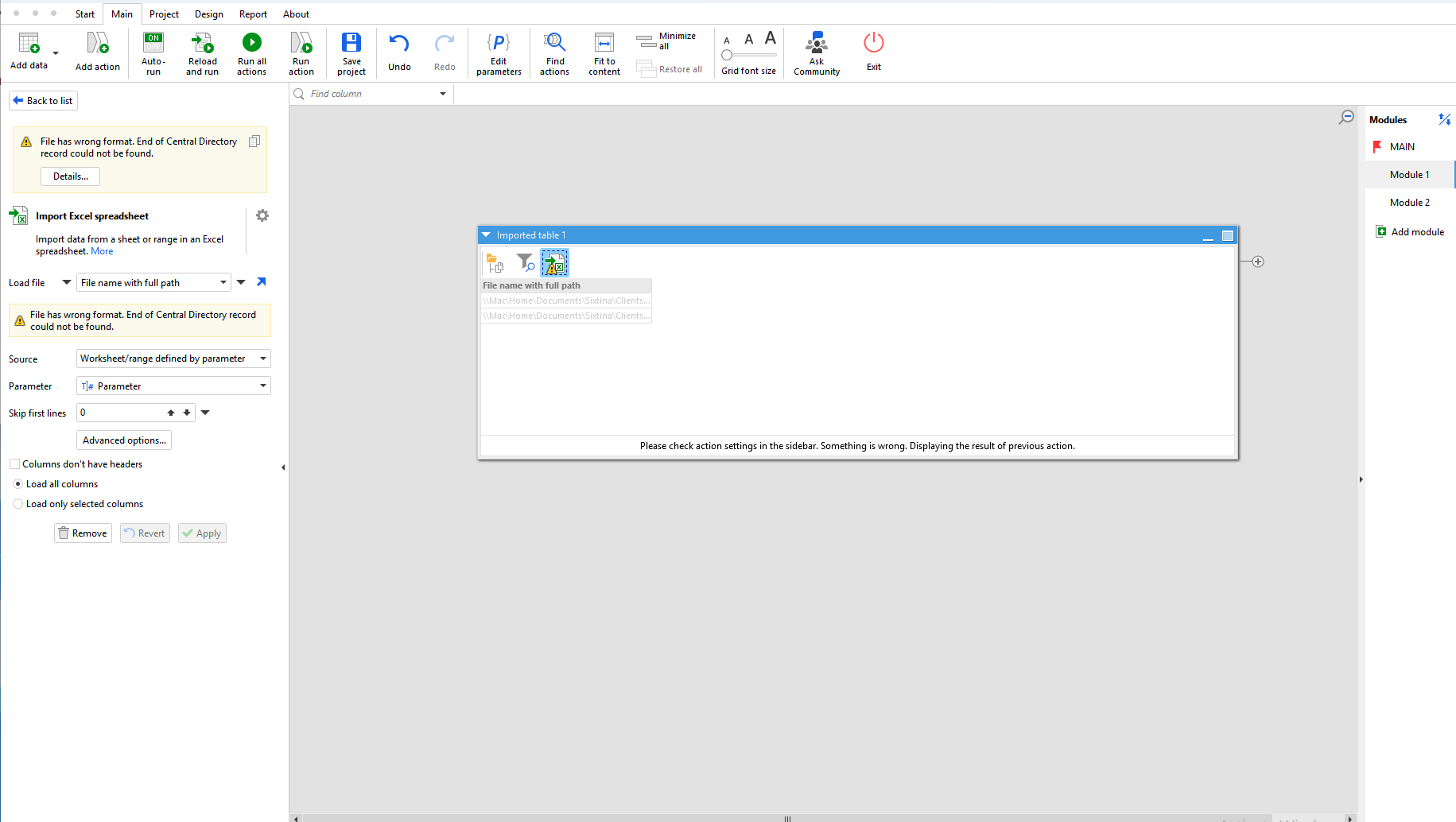Open the Report tab
This screenshot has height=822, width=1456.
253,14
